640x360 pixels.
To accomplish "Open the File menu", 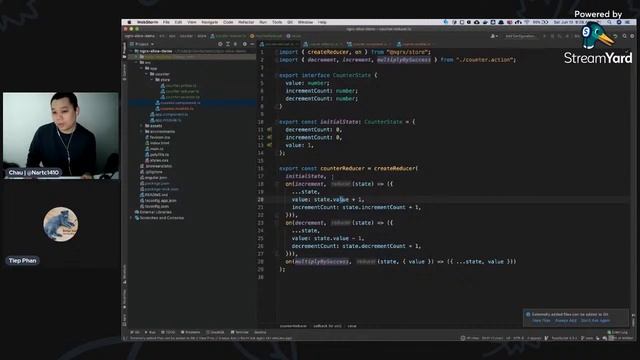I will pos(166,22).
